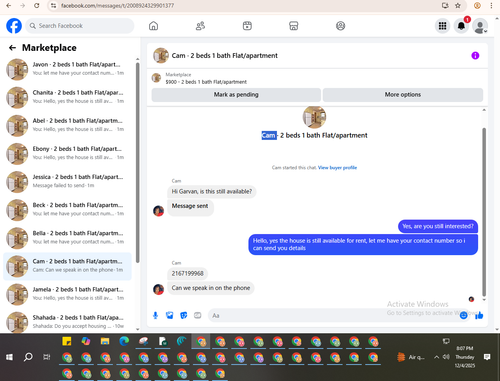This screenshot has width=500, height=381.
Task: Open the account profile avatar menu
Action: pos(480,26)
